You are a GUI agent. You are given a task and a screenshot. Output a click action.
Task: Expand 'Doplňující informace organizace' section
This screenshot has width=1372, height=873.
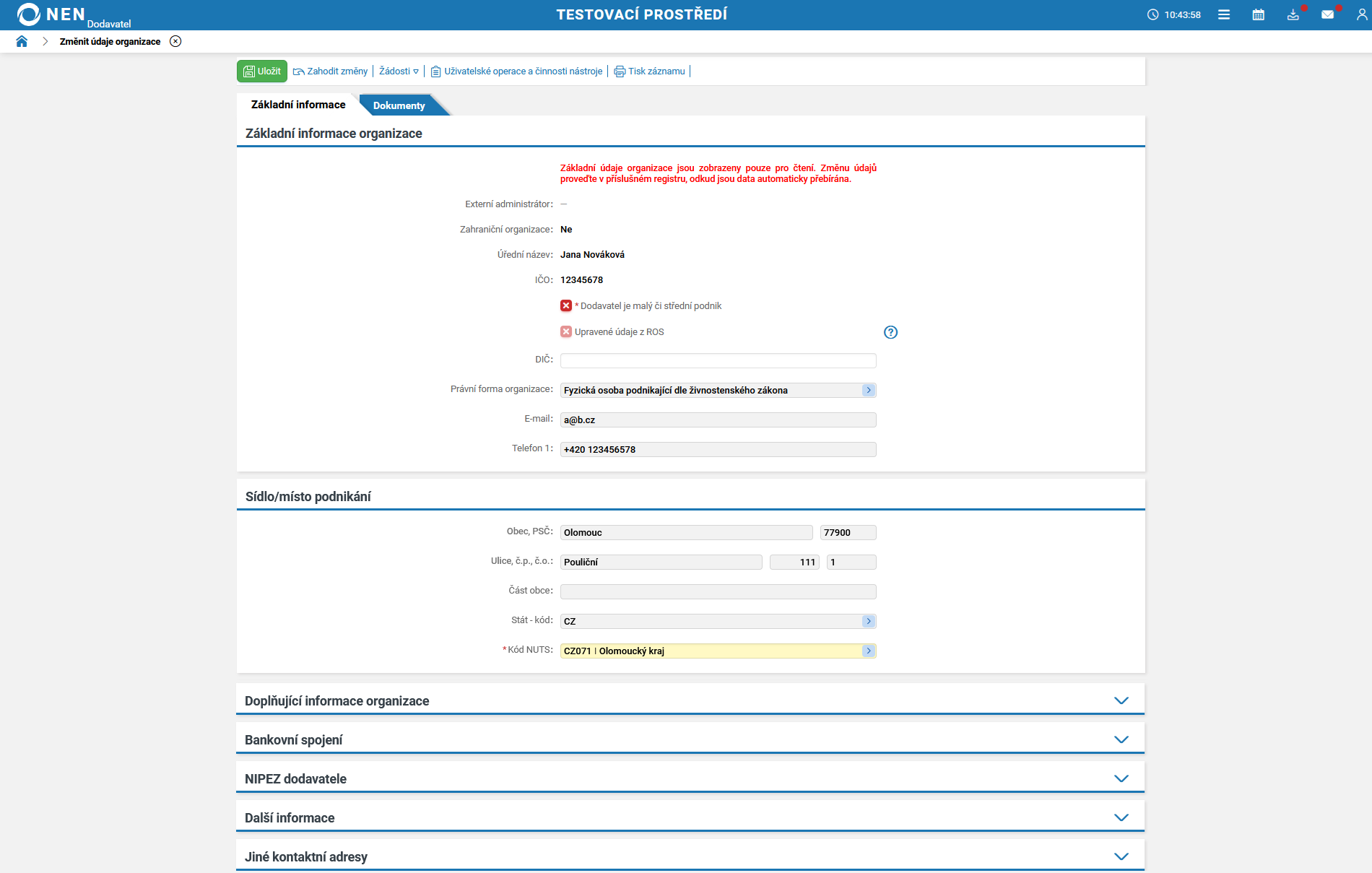[x=1121, y=700]
